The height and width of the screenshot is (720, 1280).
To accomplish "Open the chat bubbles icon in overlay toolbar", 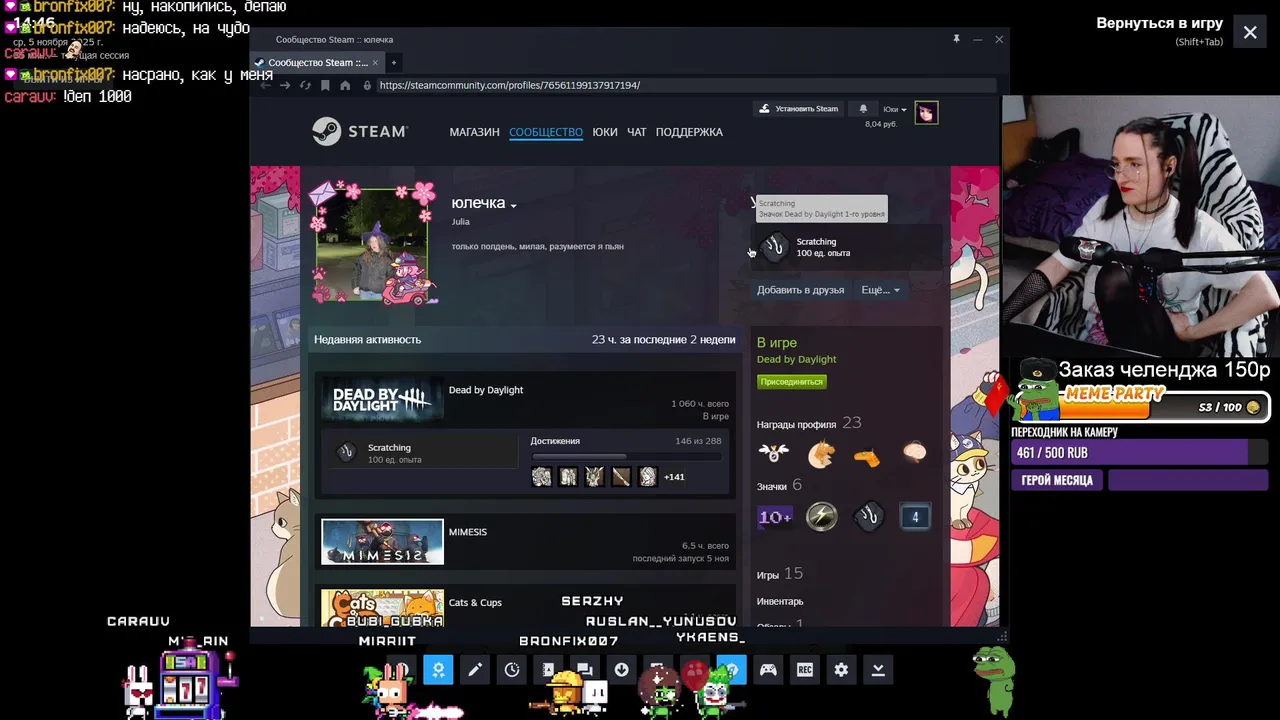I will click(x=585, y=670).
